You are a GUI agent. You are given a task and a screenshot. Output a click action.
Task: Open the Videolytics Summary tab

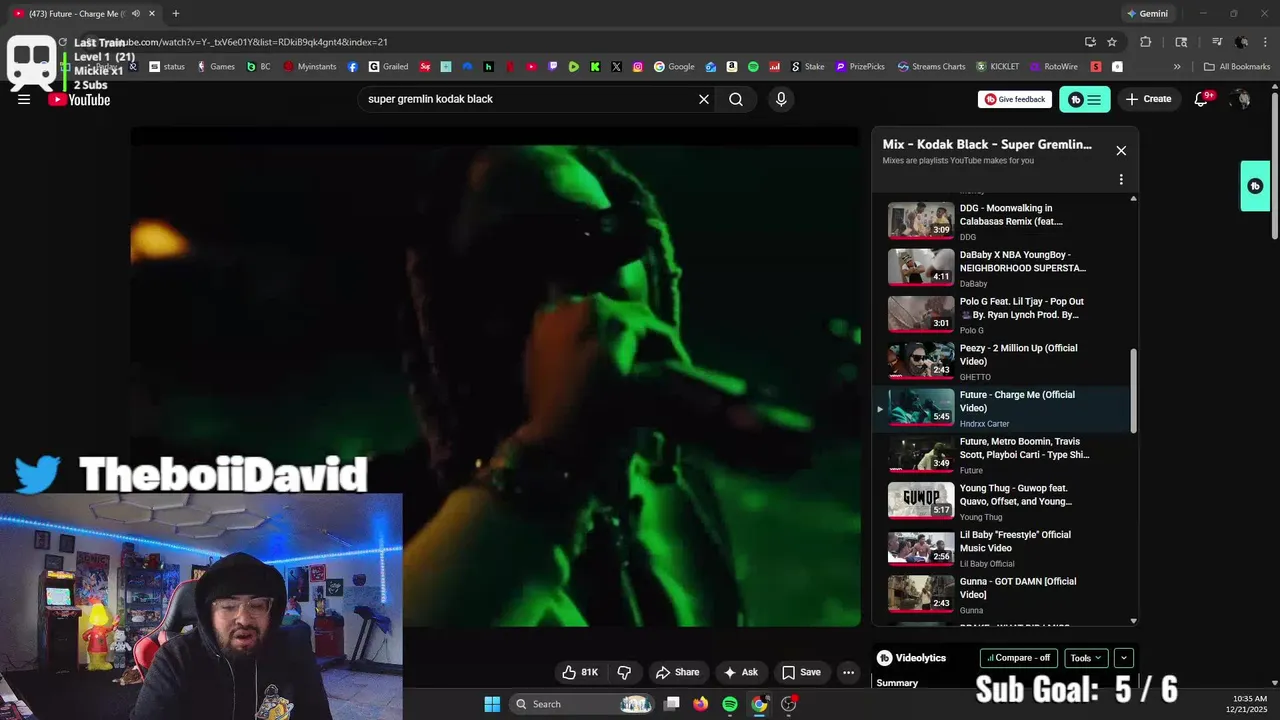[x=897, y=683]
